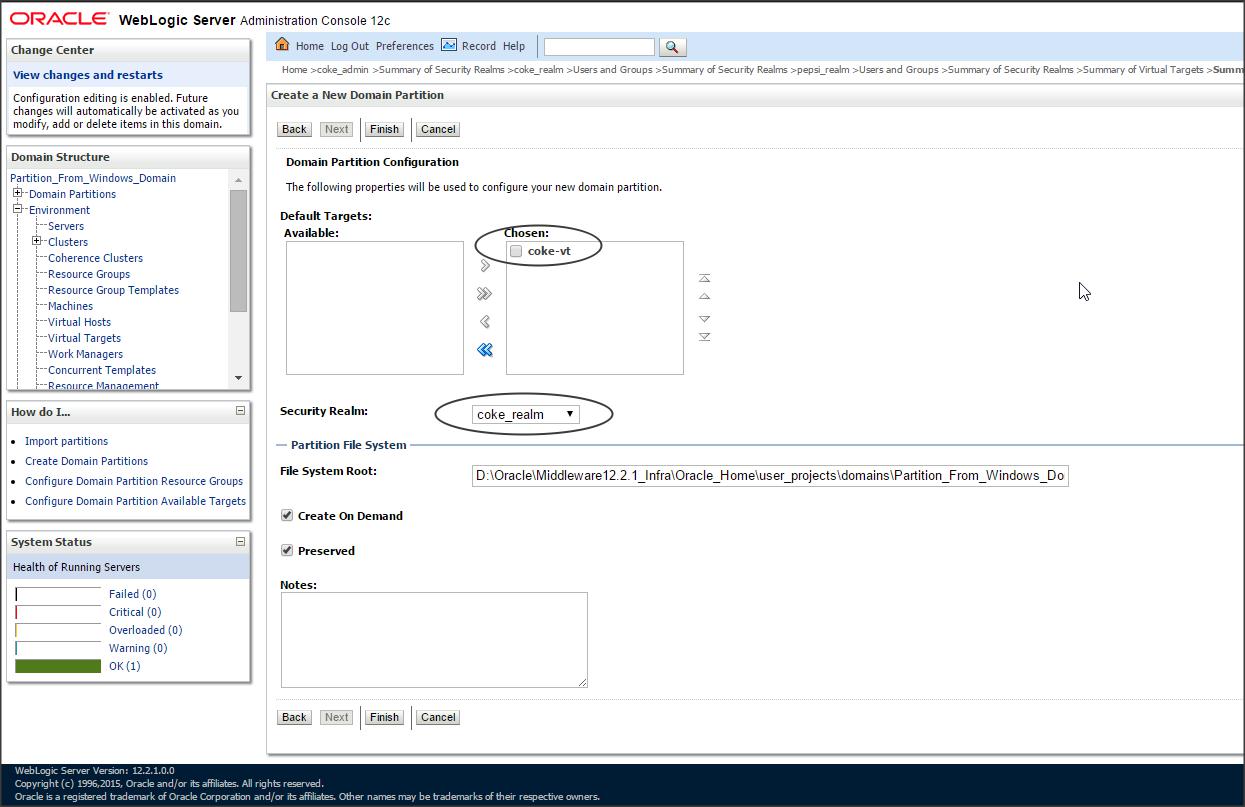Click Summary of Virtual Targets breadcrumb
The width and height of the screenshot is (1245, 807).
[1143, 70]
